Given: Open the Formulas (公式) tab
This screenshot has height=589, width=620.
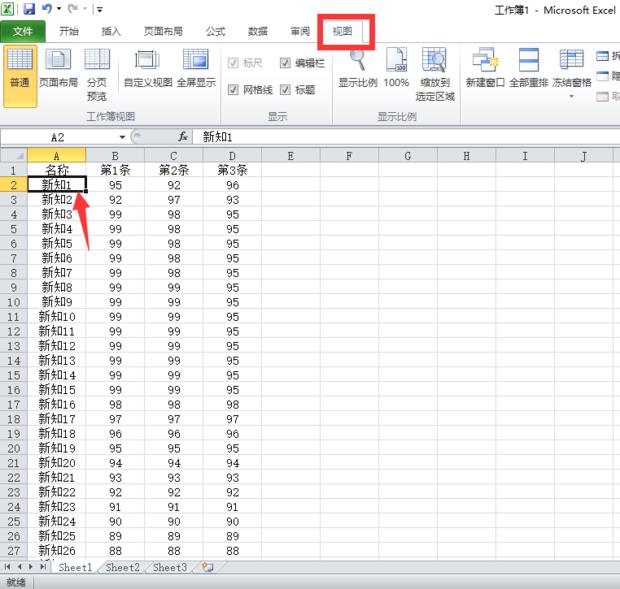Looking at the screenshot, I should click(x=215, y=31).
